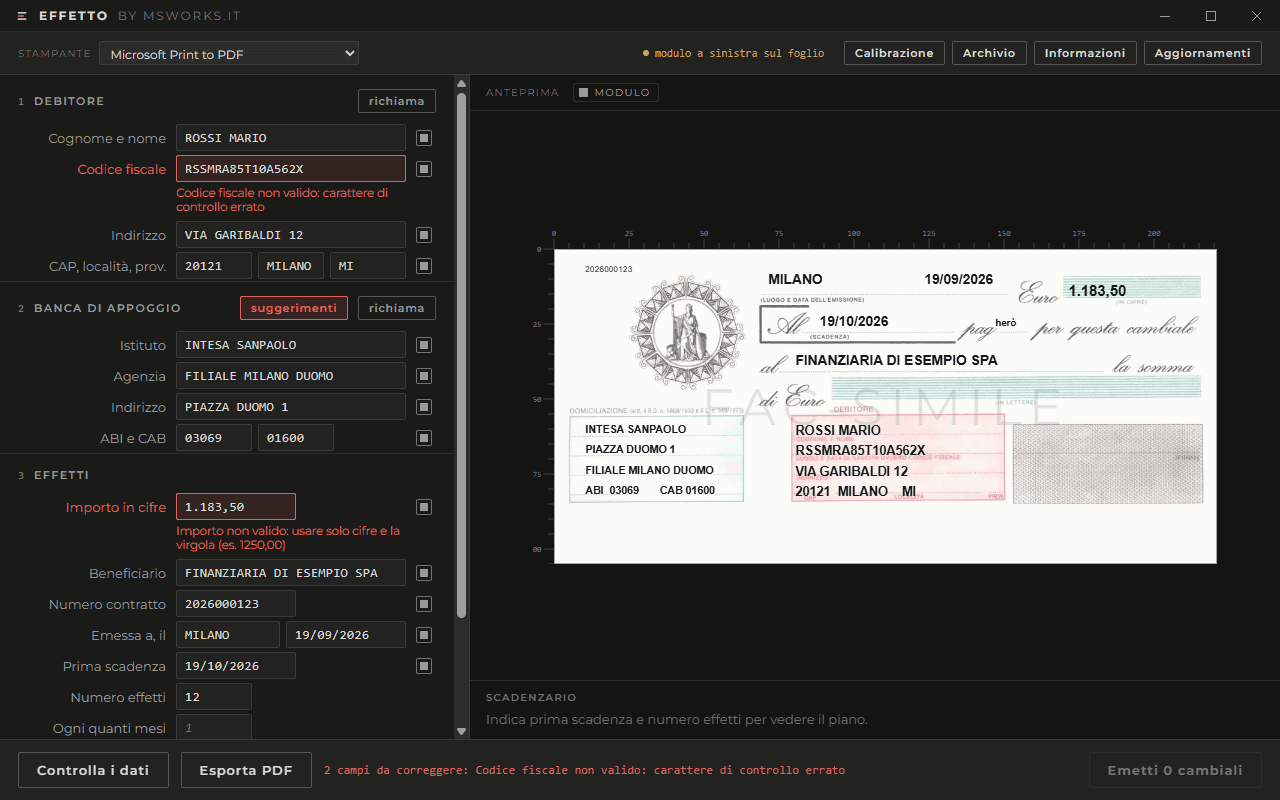
Task: Click the BANCA DI APPOGGIO section heading
Action: pyautogui.click(x=108, y=308)
